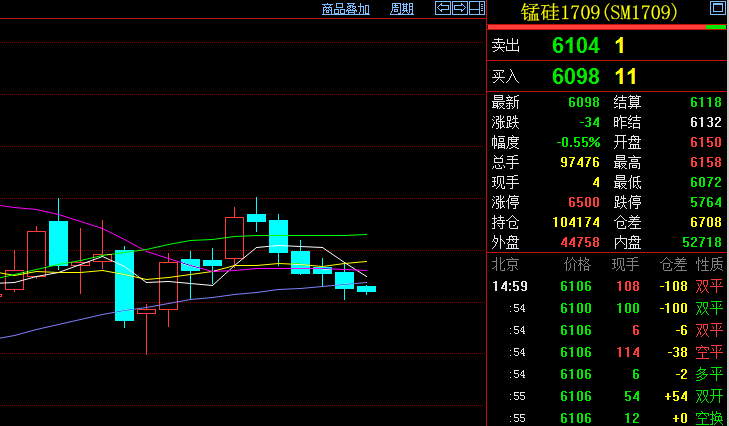Click the 幅度 value -0.55%
729x426 pixels.
pyautogui.click(x=578, y=142)
